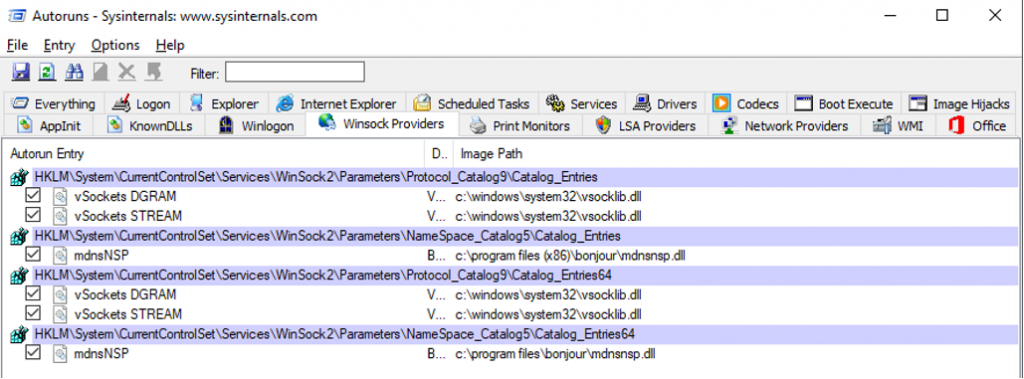Disable mdnsNSP entry under NameSpace Catalog_Entries64

[x=32, y=352]
